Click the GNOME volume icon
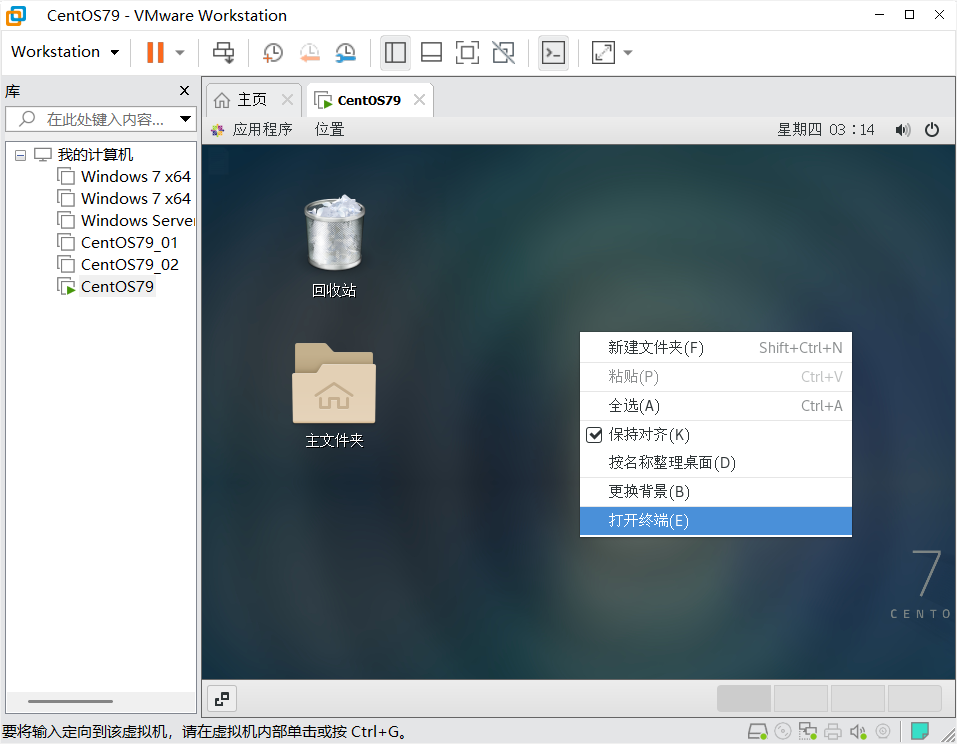957x744 pixels. click(903, 129)
